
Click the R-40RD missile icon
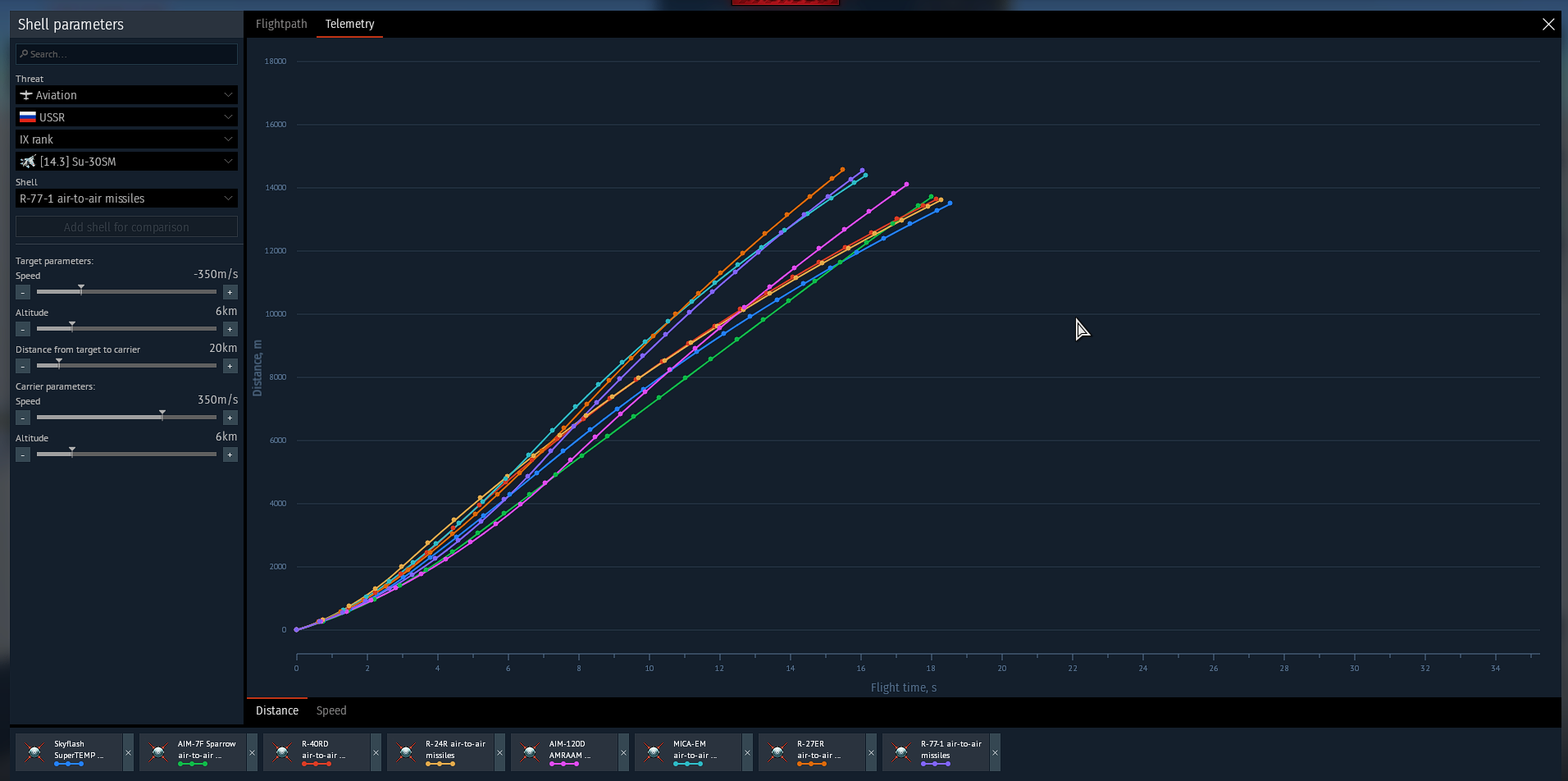point(282,752)
